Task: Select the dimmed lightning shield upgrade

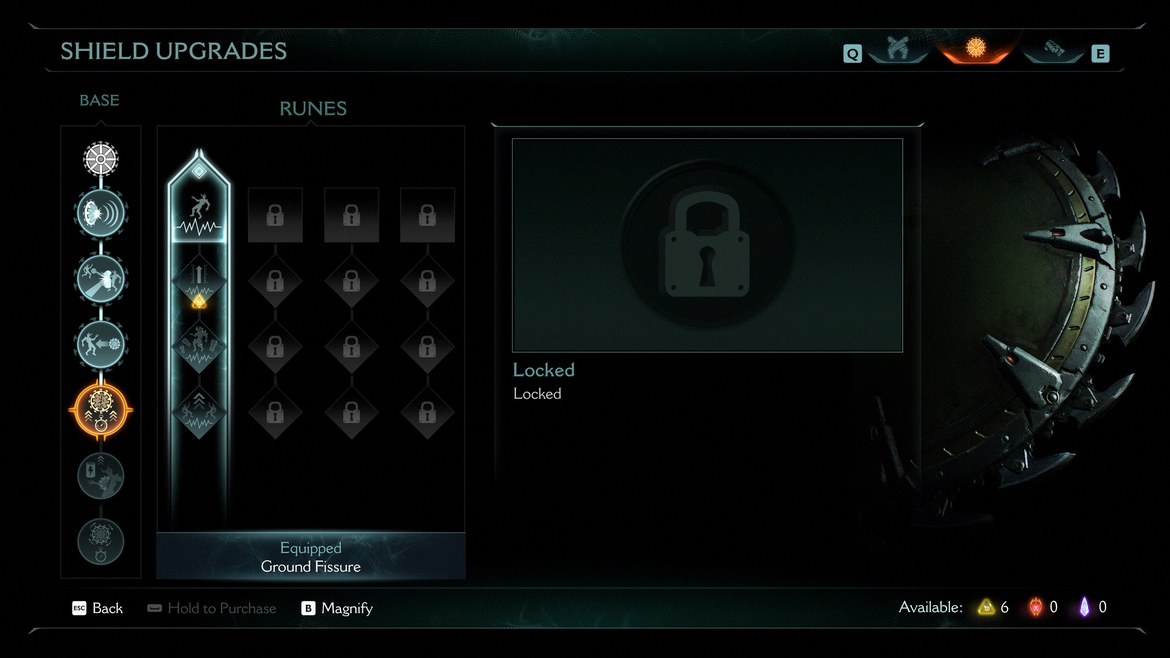Action: 101,475
